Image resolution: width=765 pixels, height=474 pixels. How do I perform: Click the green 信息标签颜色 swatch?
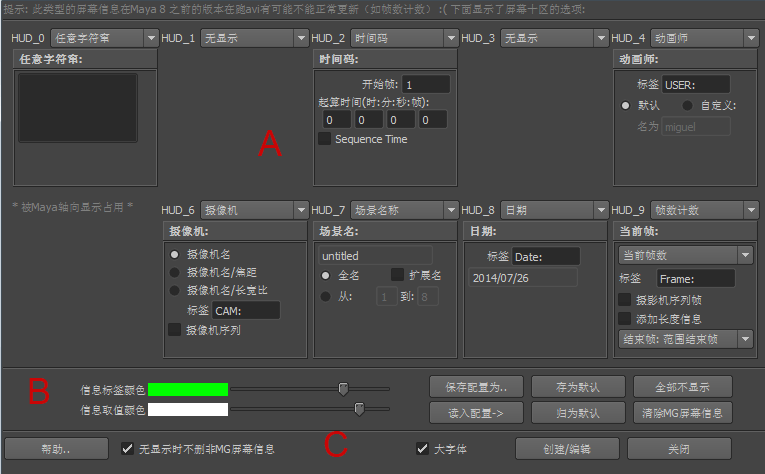pos(188,389)
